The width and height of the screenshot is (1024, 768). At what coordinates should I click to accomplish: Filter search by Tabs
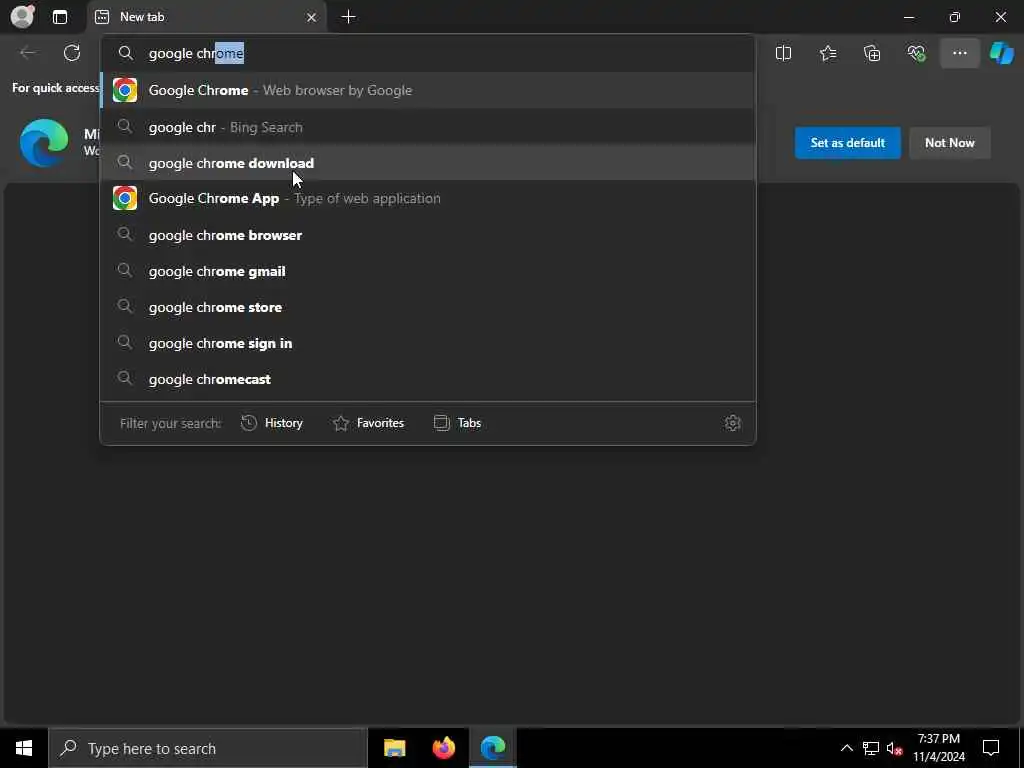point(457,423)
